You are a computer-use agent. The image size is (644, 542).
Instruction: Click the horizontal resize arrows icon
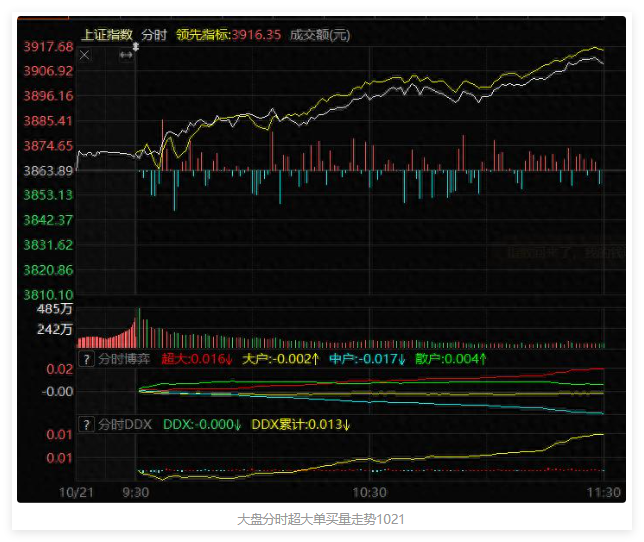coord(126,55)
